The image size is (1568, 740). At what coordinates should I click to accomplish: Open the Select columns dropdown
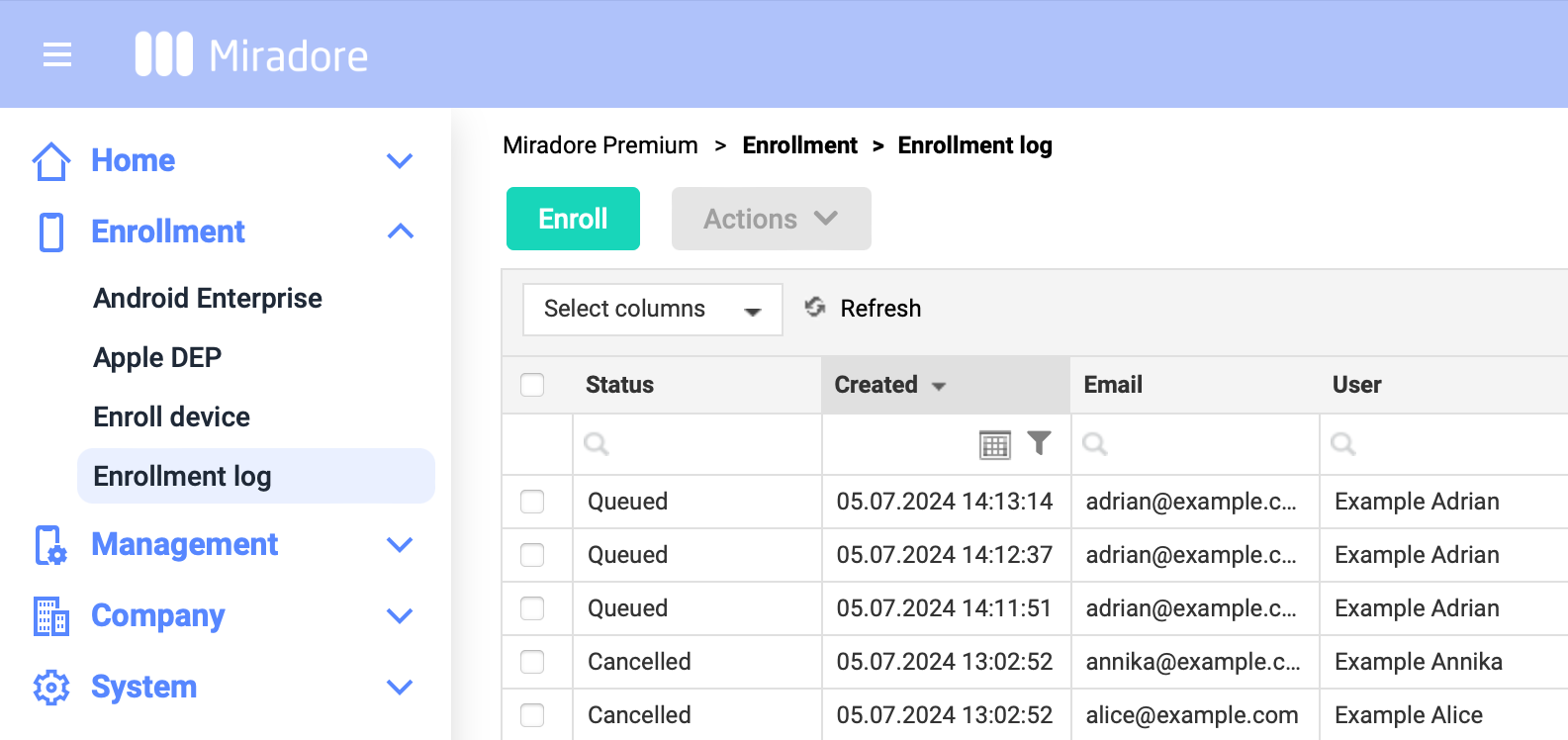(x=652, y=309)
